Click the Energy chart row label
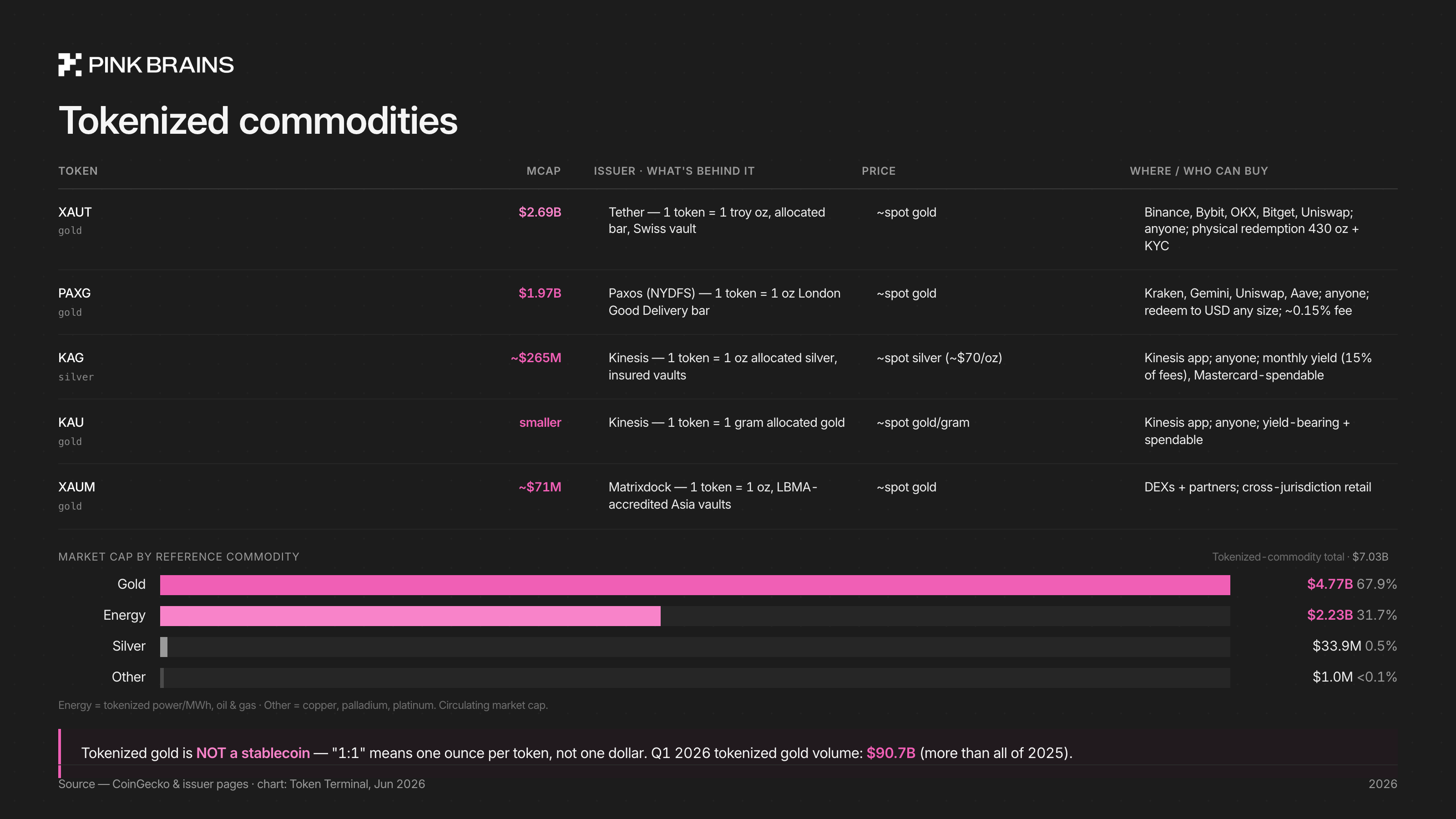1456x819 pixels. pos(124,616)
